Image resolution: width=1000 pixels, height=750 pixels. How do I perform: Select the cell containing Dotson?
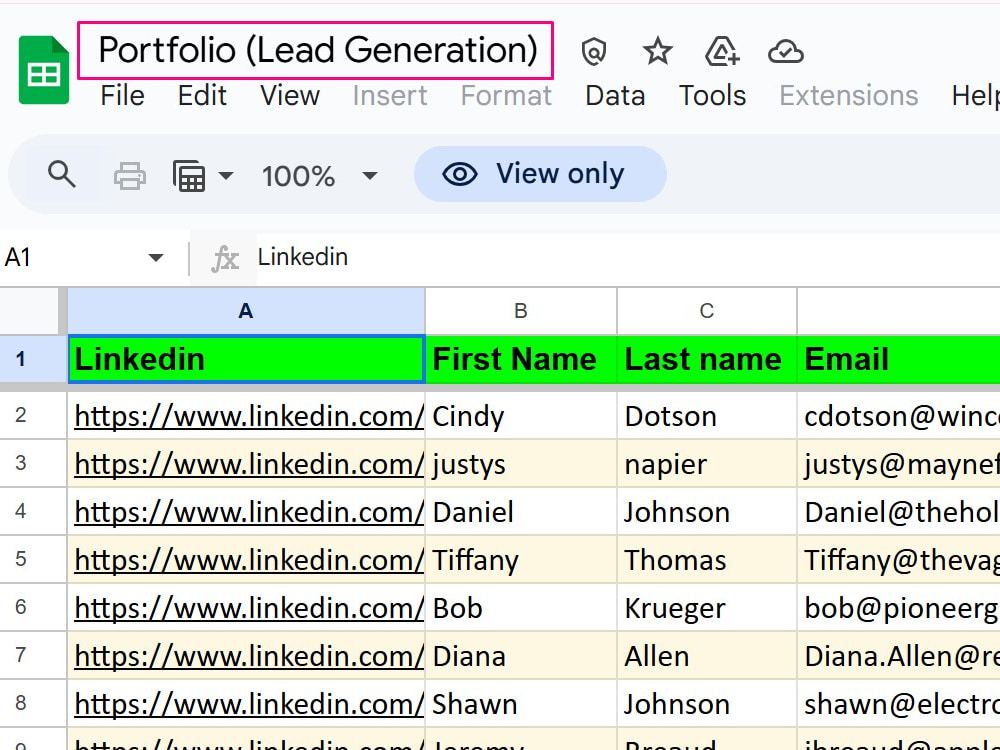[707, 415]
